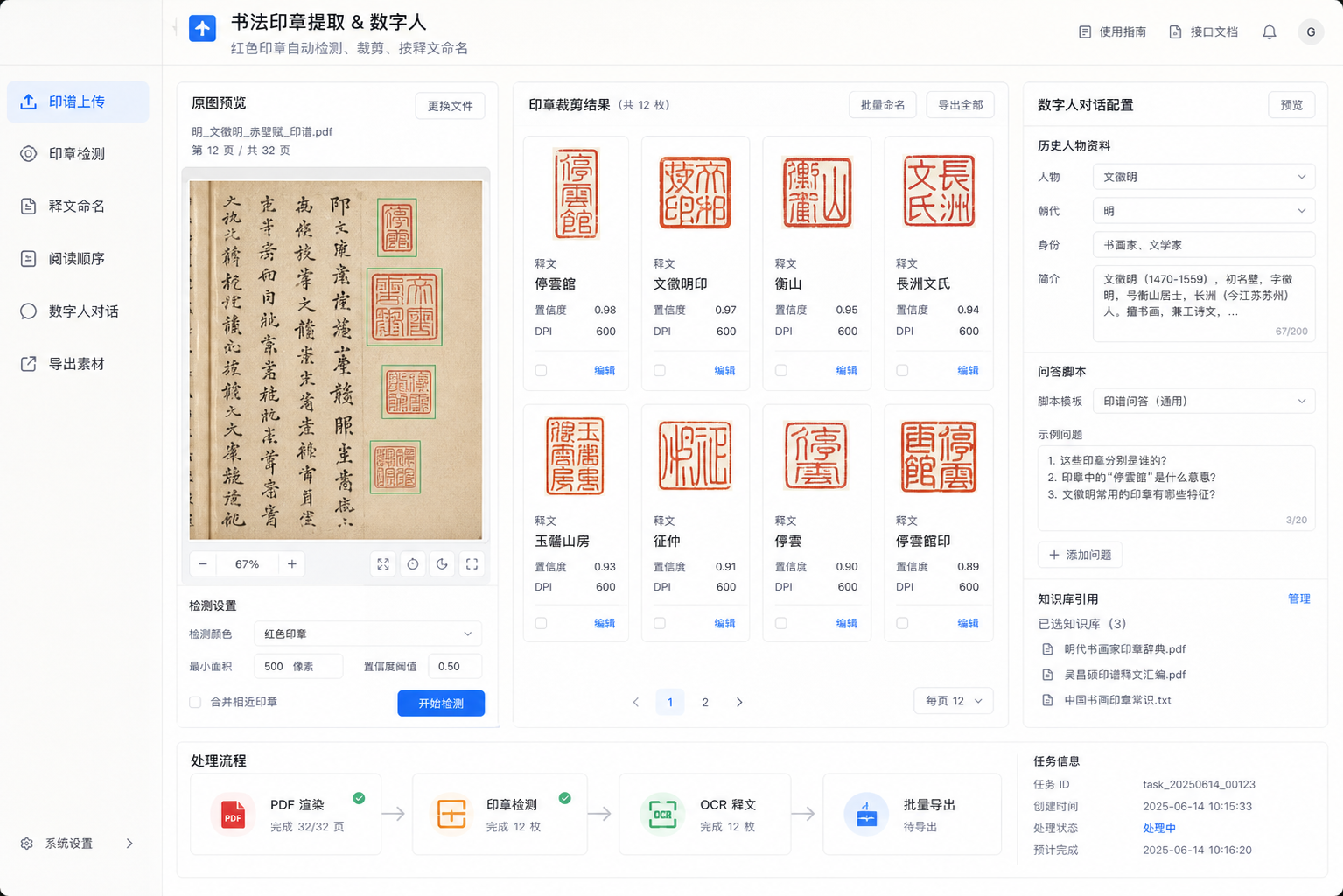Click the 系统设置 gear icon
The height and width of the screenshot is (896, 1343).
coord(27,843)
